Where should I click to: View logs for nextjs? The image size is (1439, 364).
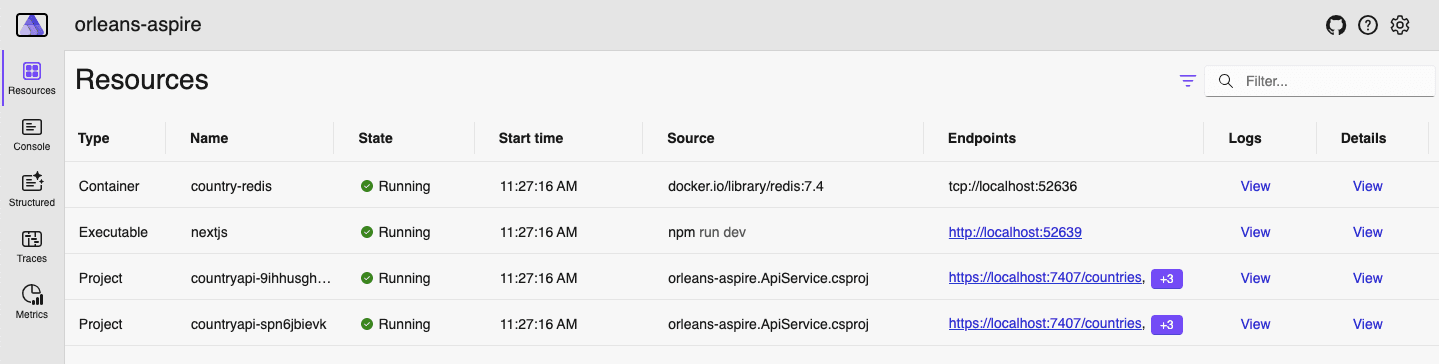(x=1255, y=232)
